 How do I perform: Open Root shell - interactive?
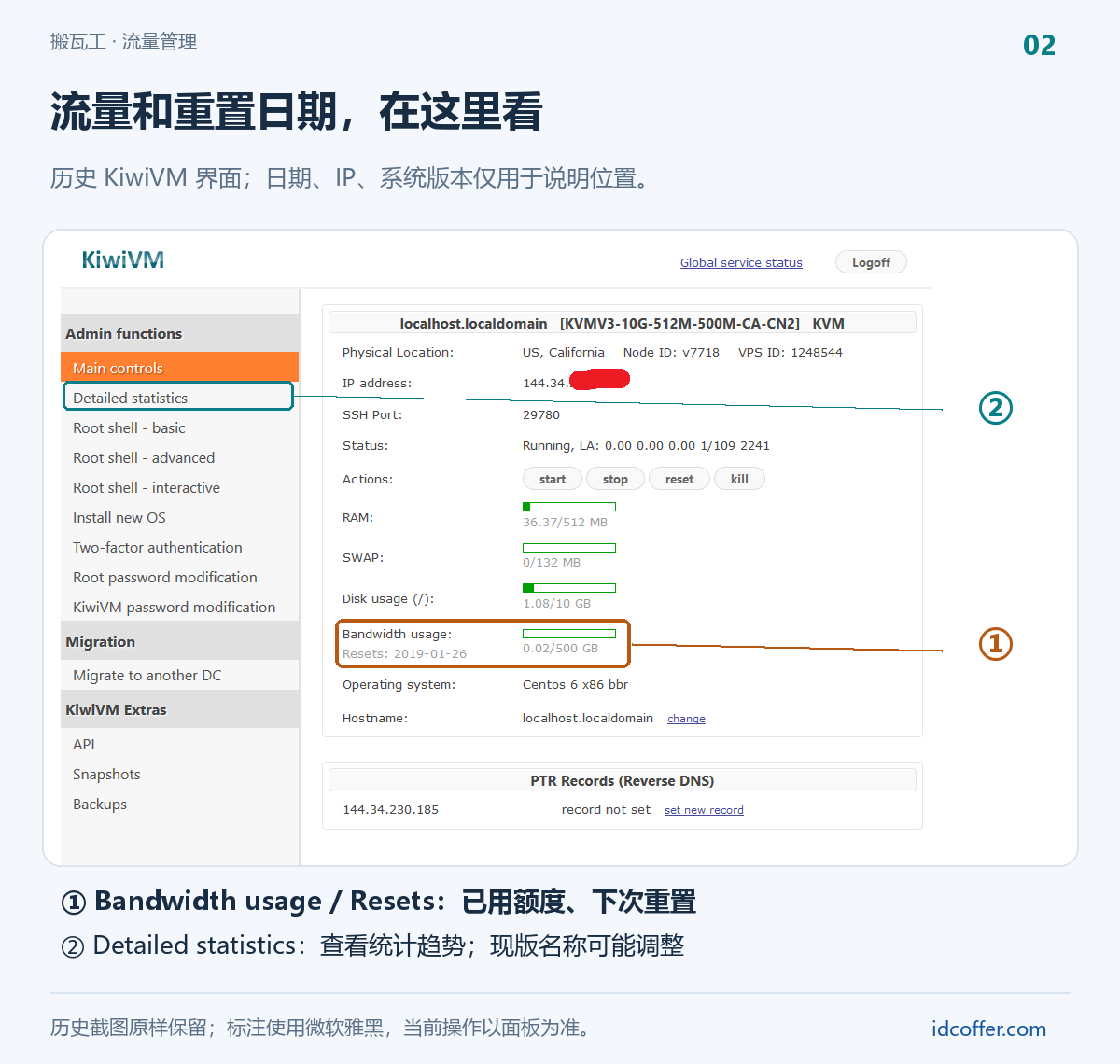[x=147, y=487]
